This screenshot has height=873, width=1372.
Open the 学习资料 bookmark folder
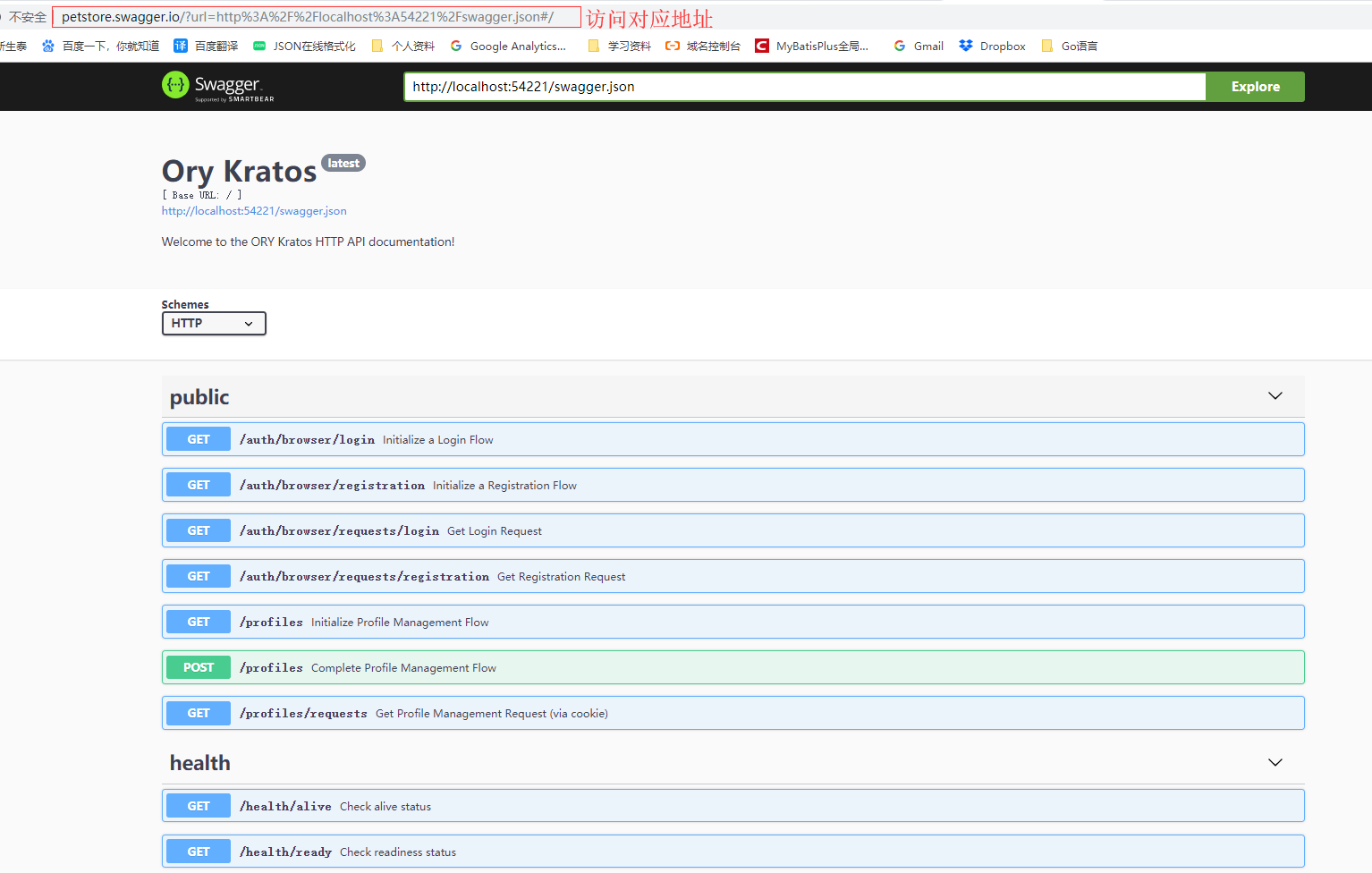click(619, 46)
